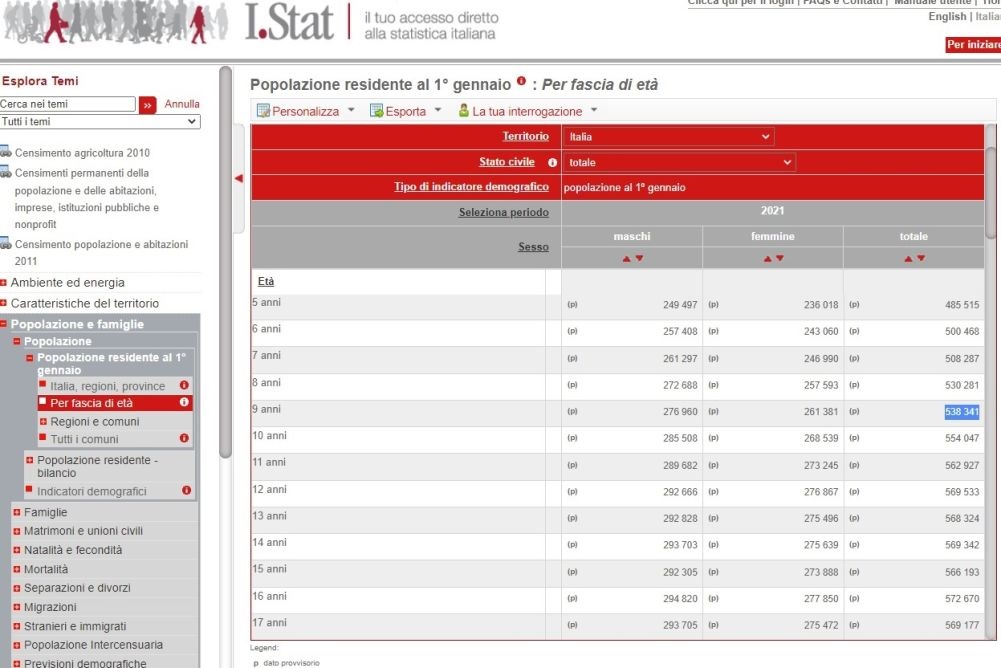Click Sesso dimension link
The width and height of the screenshot is (1001, 668).
click(x=533, y=247)
